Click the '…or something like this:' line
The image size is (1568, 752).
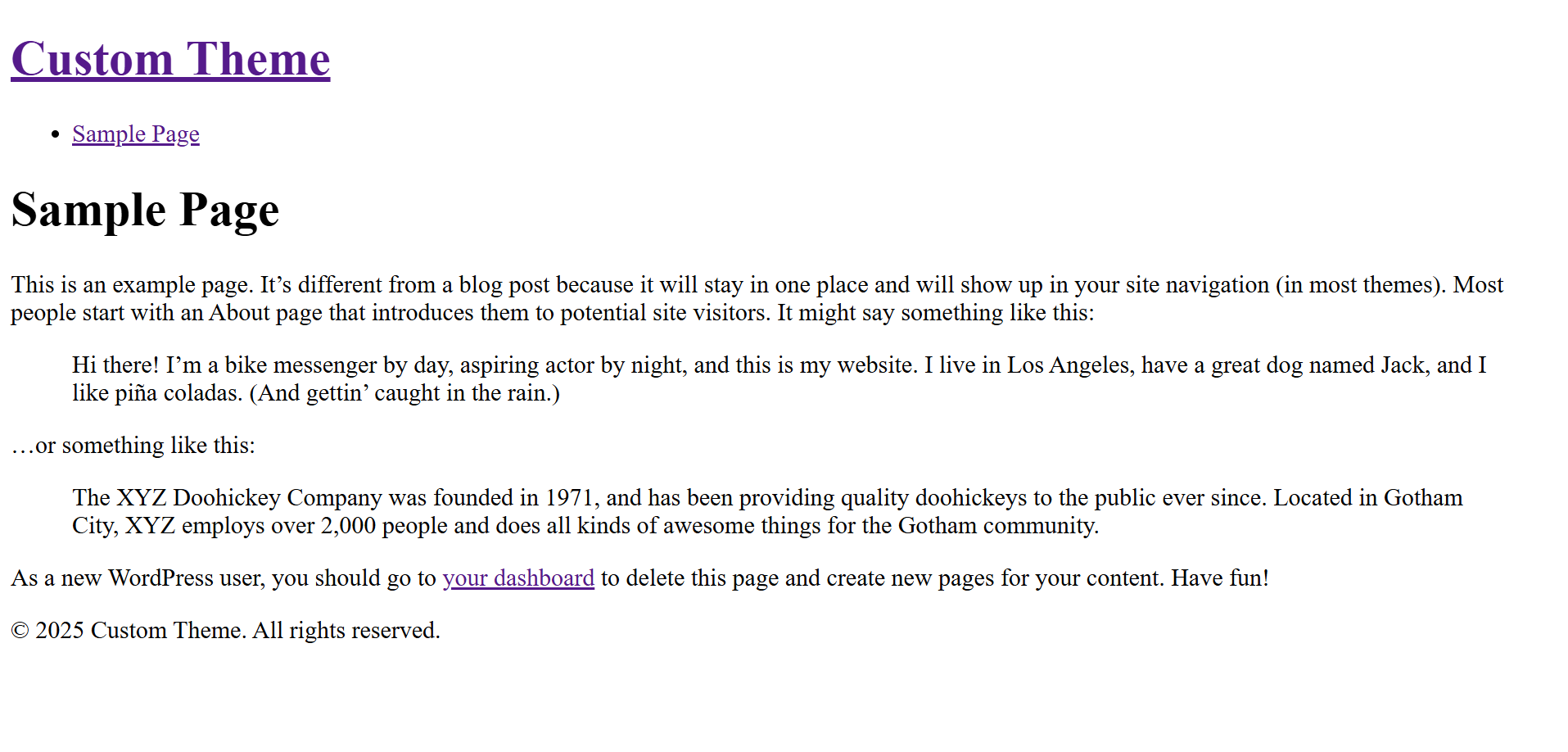coord(133,446)
